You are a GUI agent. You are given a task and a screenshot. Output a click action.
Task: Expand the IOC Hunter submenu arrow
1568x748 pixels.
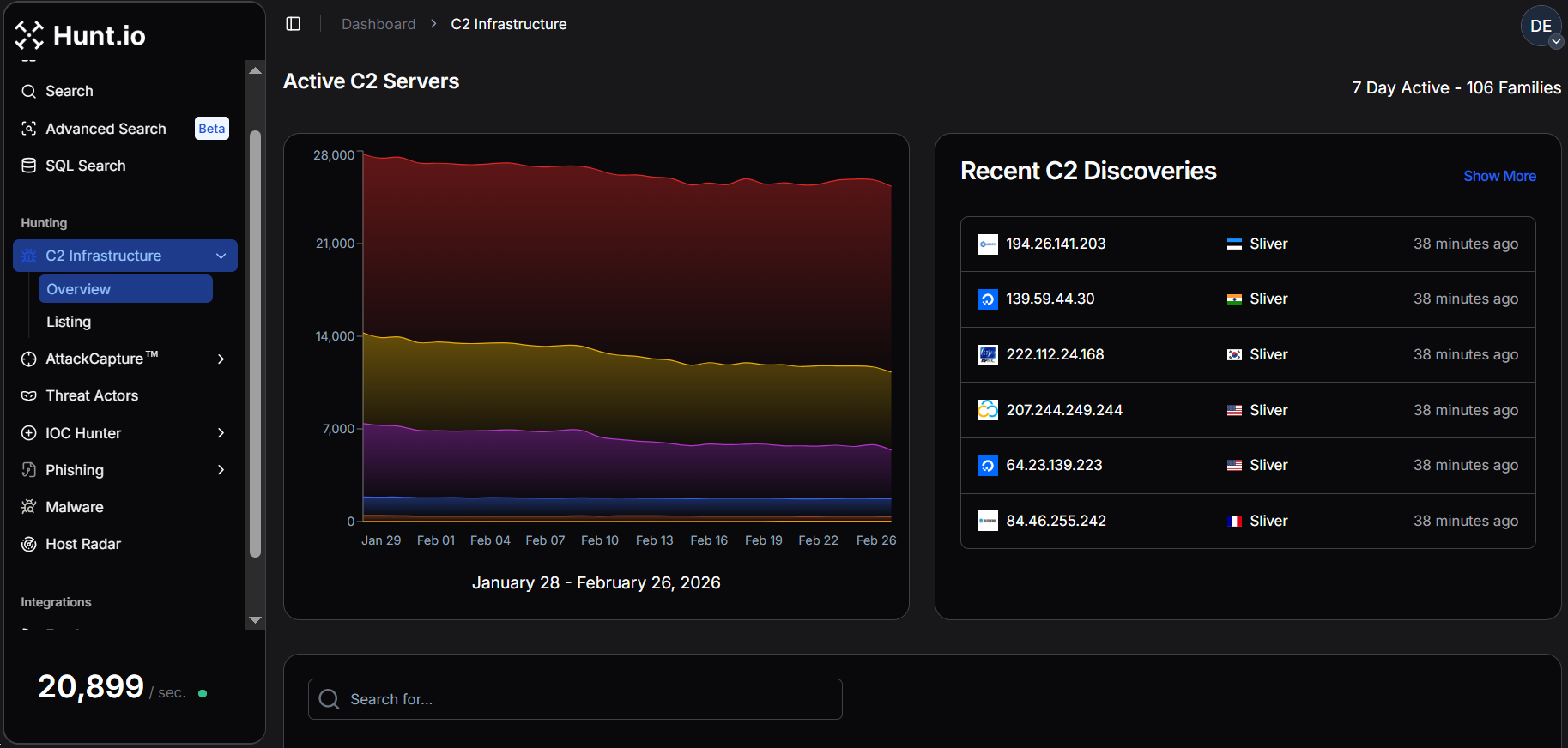point(221,433)
